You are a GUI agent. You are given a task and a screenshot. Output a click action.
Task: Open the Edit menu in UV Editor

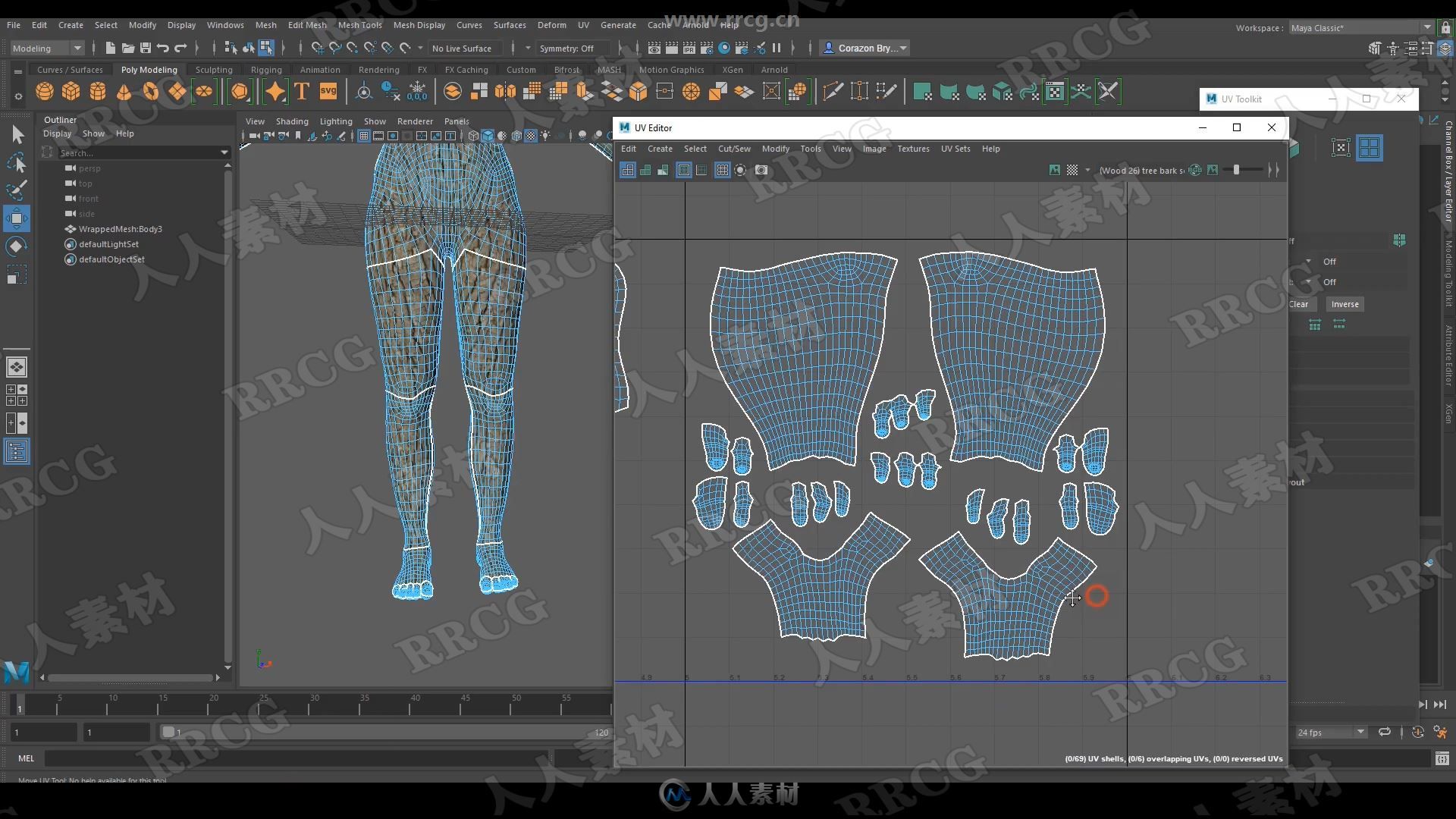(627, 147)
